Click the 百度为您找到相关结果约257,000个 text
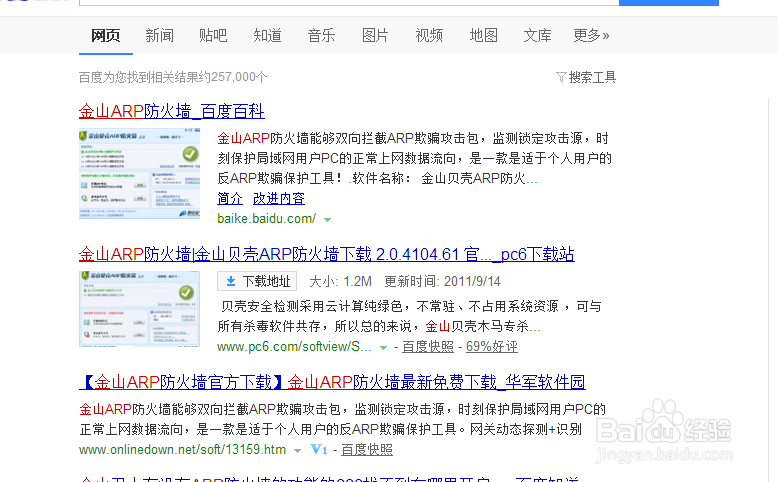Screen dimensions: 778x482 point(173,77)
